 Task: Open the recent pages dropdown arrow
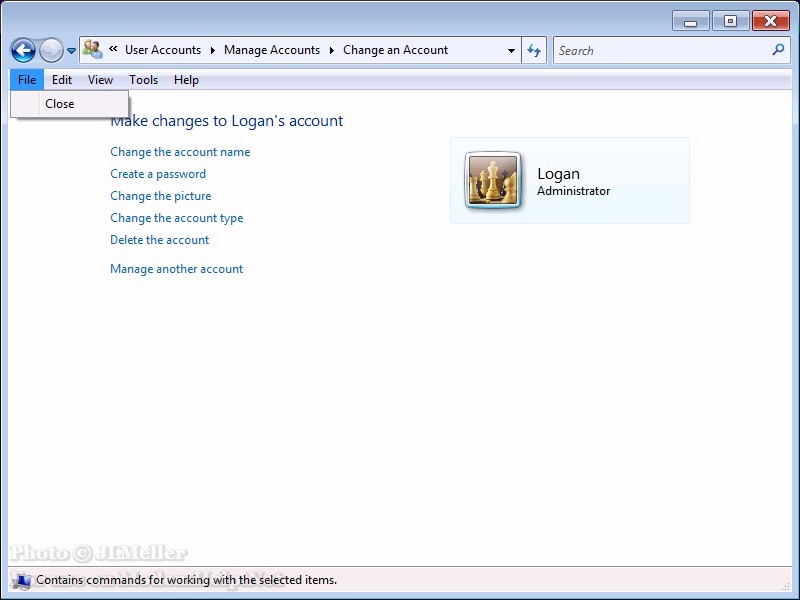[x=71, y=51]
